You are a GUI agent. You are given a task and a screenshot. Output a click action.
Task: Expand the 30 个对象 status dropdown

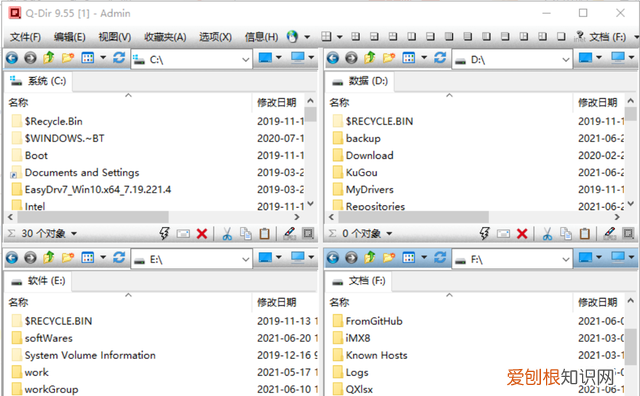(x=74, y=234)
